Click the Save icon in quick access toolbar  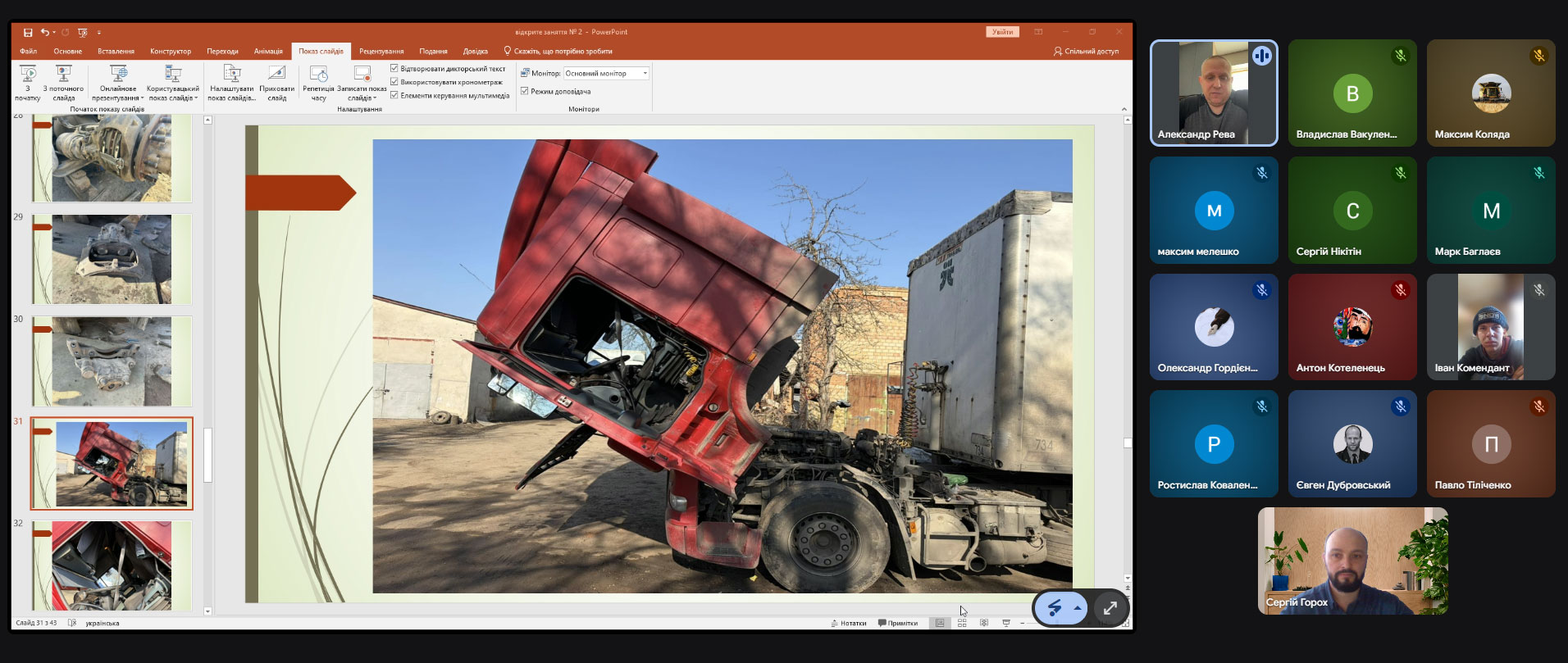pyautogui.click(x=28, y=32)
